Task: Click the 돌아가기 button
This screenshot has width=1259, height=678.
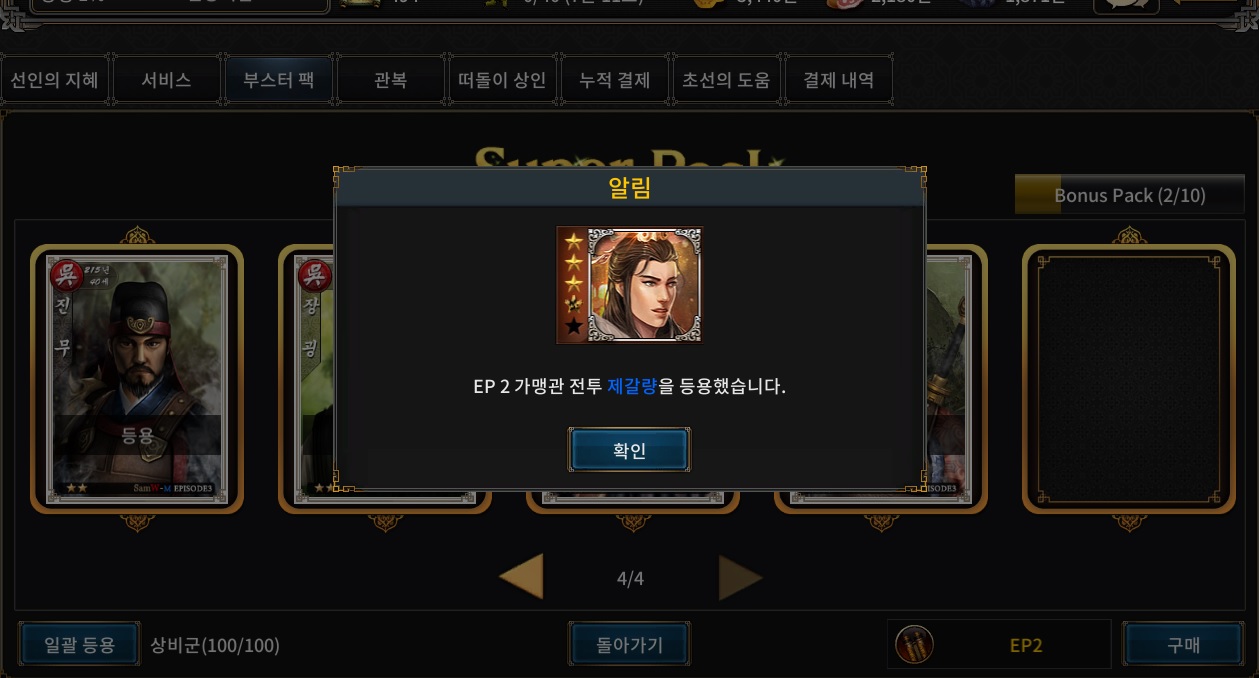Action: pyautogui.click(x=629, y=645)
